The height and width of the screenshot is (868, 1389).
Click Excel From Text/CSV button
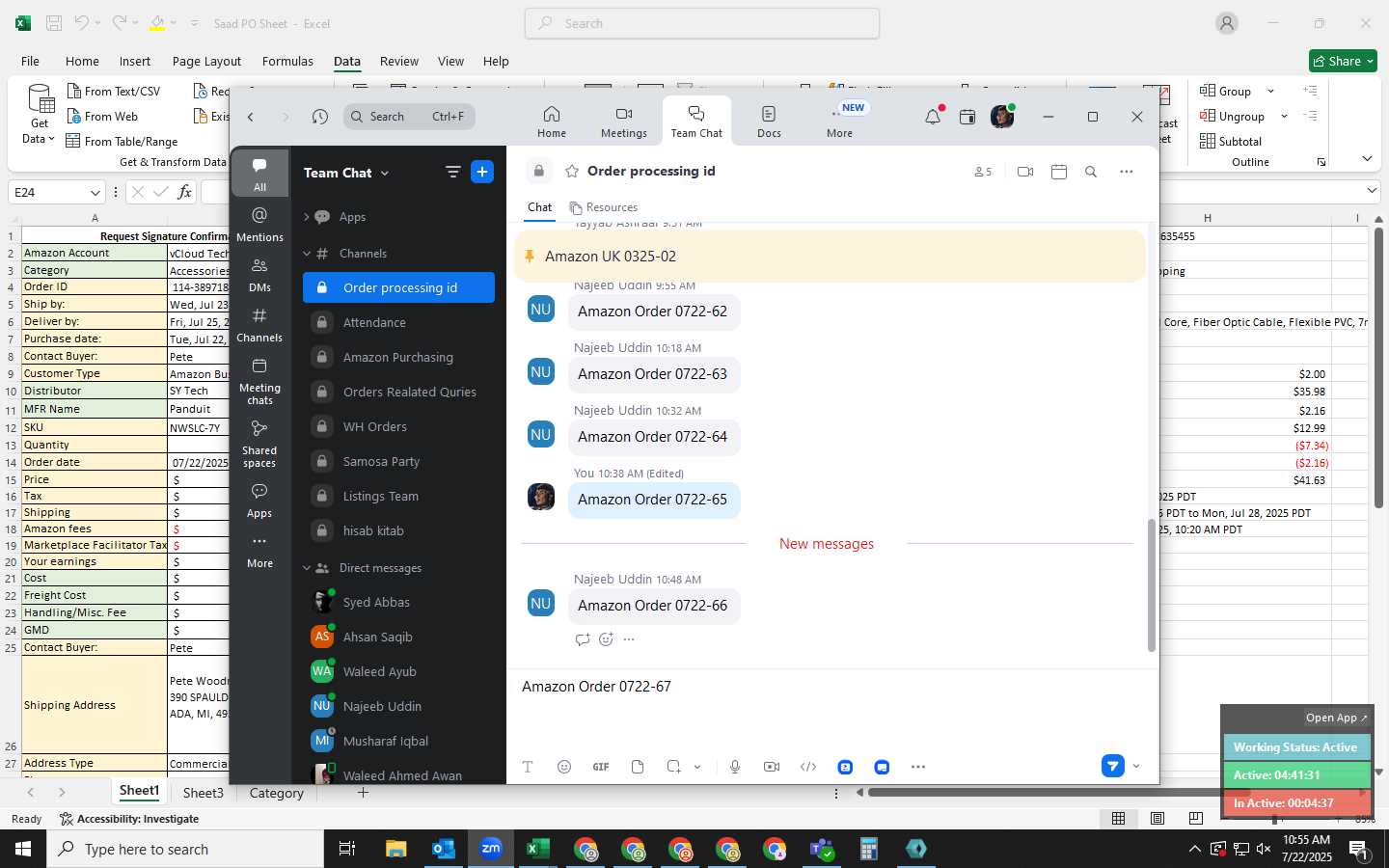coord(114,91)
